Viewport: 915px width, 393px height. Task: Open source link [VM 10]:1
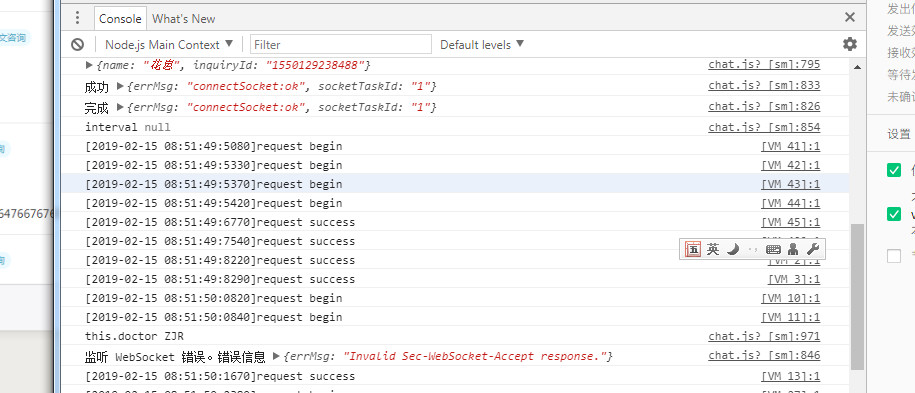[x=791, y=298]
